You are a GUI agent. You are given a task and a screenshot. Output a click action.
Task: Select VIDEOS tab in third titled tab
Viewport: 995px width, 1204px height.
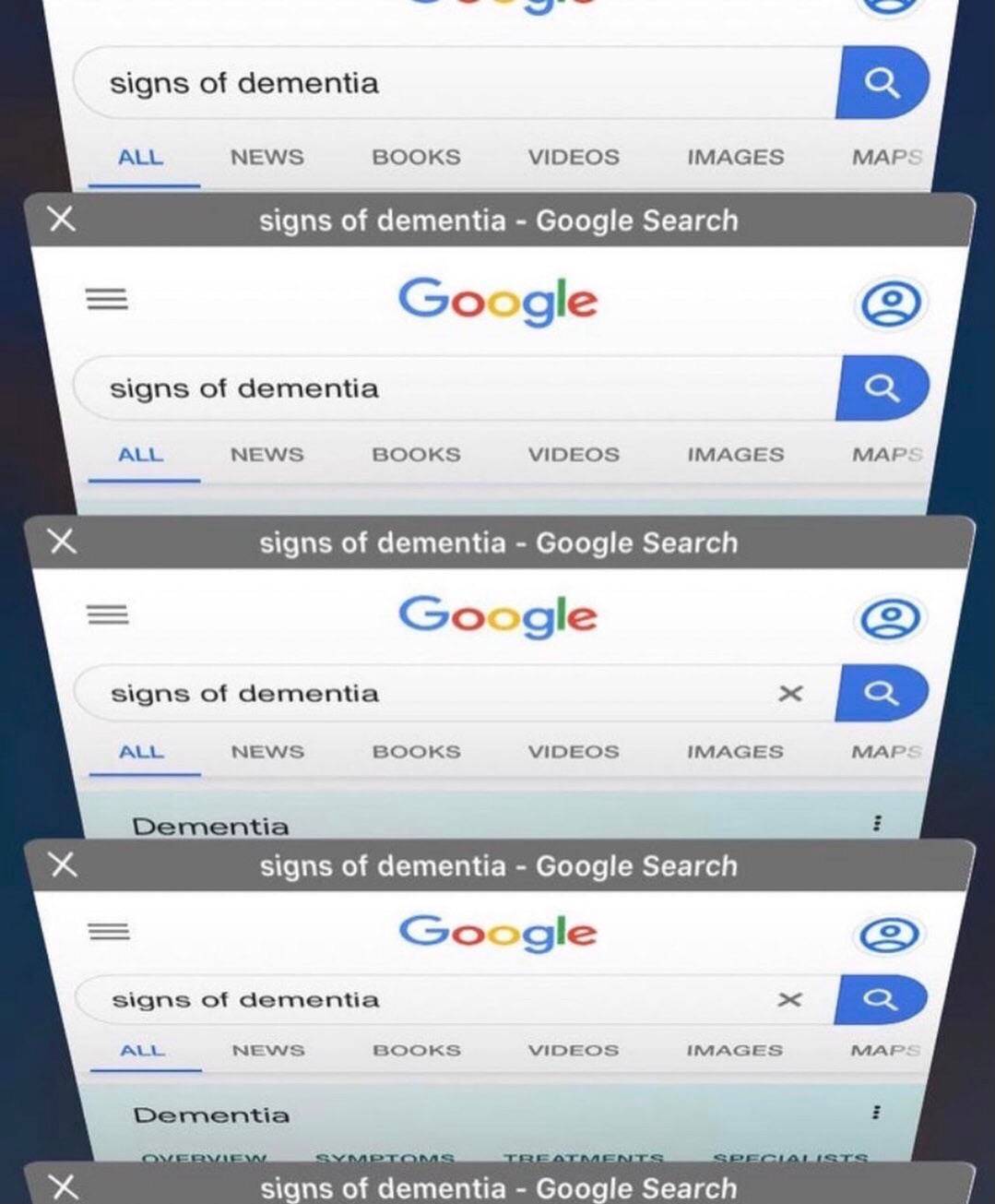(573, 1050)
